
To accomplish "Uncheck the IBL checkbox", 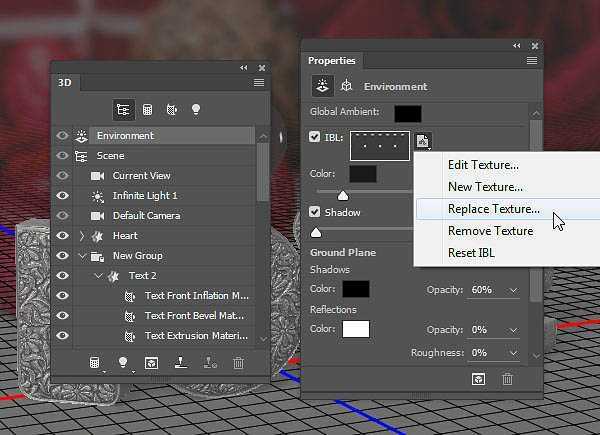I will tap(315, 138).
